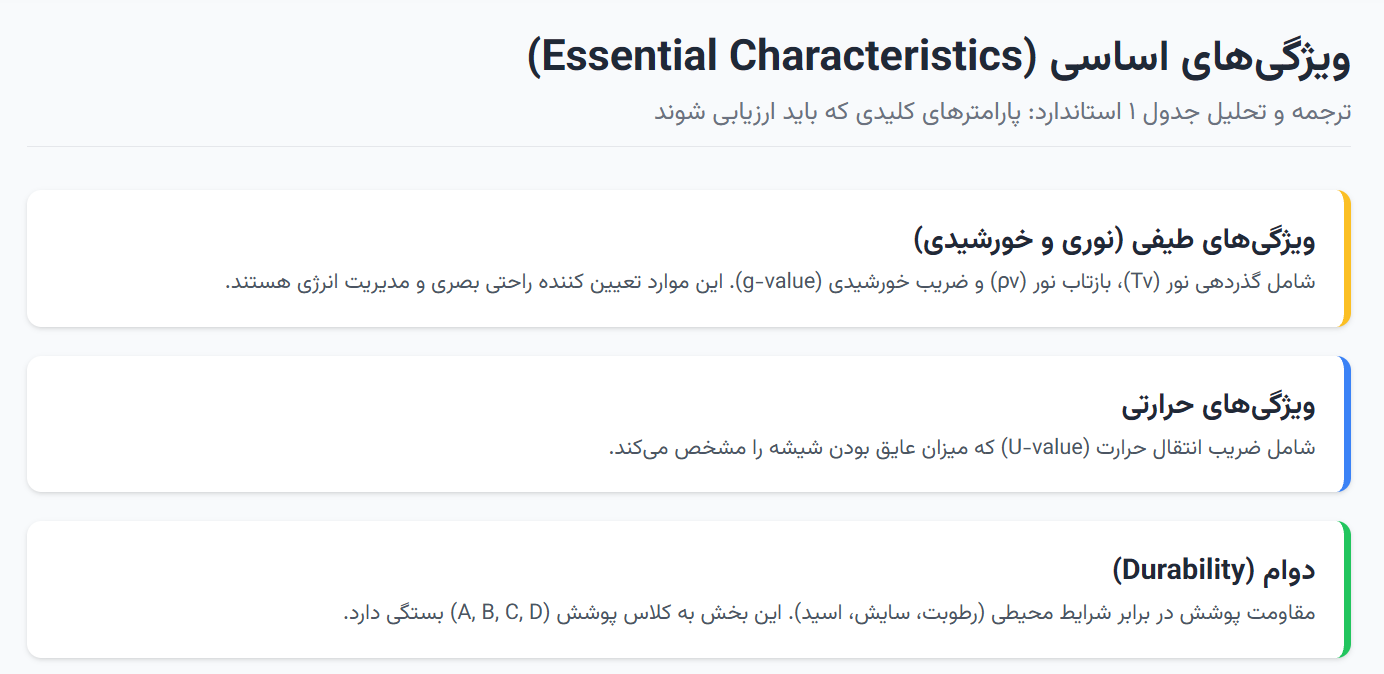This screenshot has width=1384, height=674.
Task: Click the blue accent bar on the thermal card
Action: point(1347,423)
